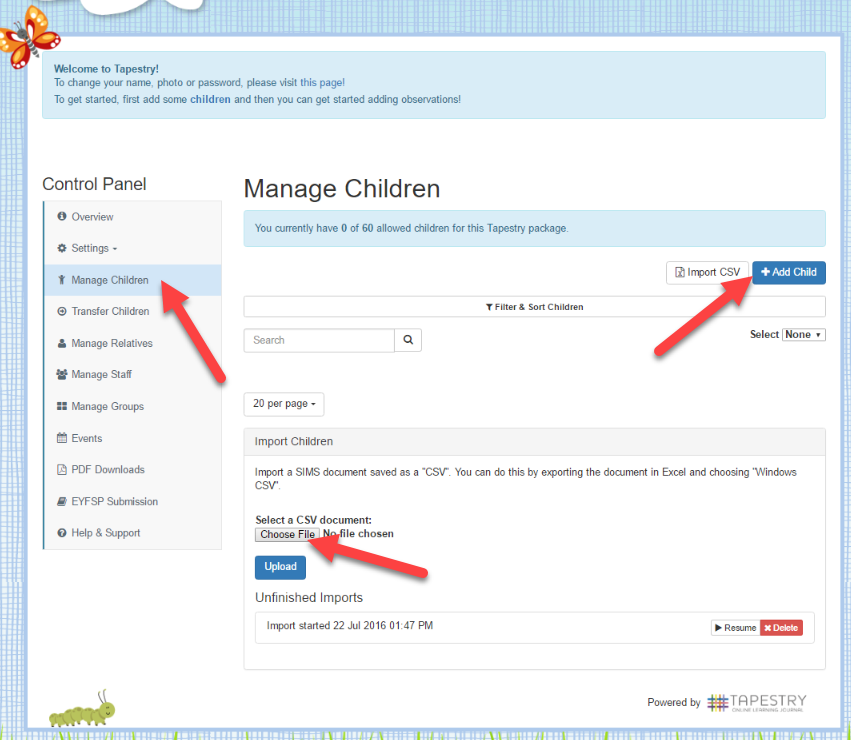Viewport: 851px width, 740px height.
Task: Click the magnifying glass search button
Action: coord(408,340)
